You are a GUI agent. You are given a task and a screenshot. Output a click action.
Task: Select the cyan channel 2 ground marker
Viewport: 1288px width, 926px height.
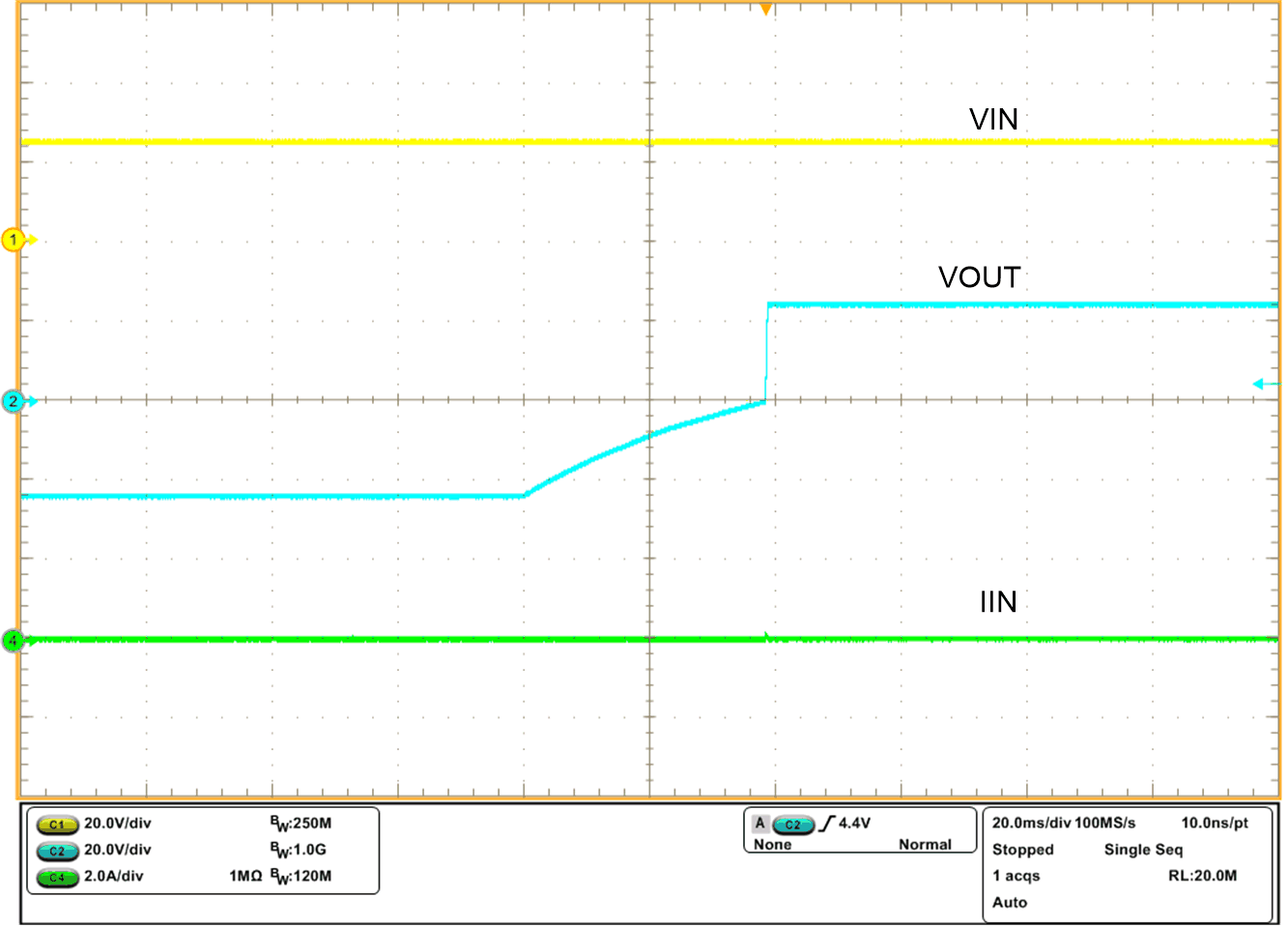click(x=14, y=400)
